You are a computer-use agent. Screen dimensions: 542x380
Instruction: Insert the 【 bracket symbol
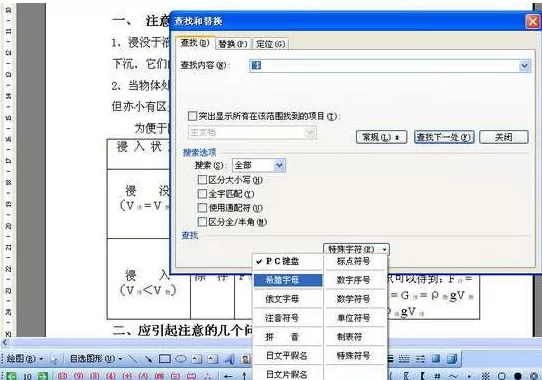point(422,376)
